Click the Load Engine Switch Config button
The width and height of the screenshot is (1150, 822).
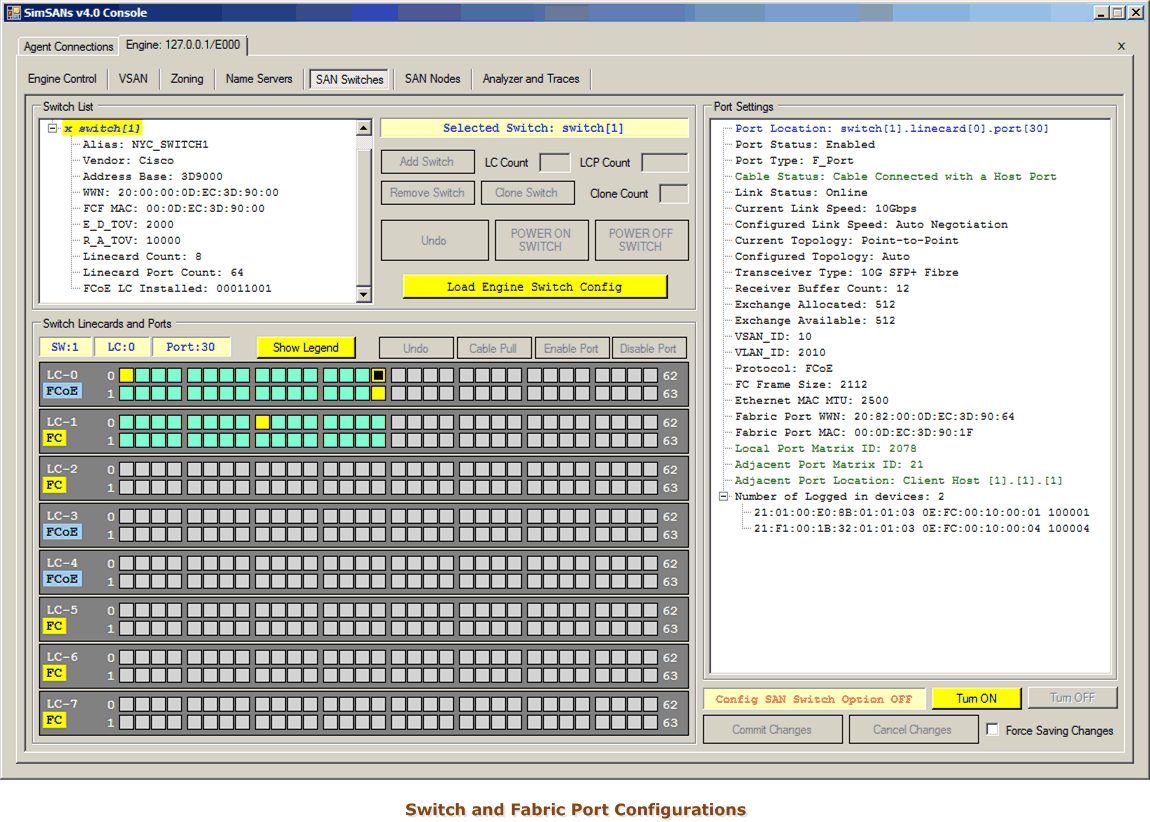534,287
